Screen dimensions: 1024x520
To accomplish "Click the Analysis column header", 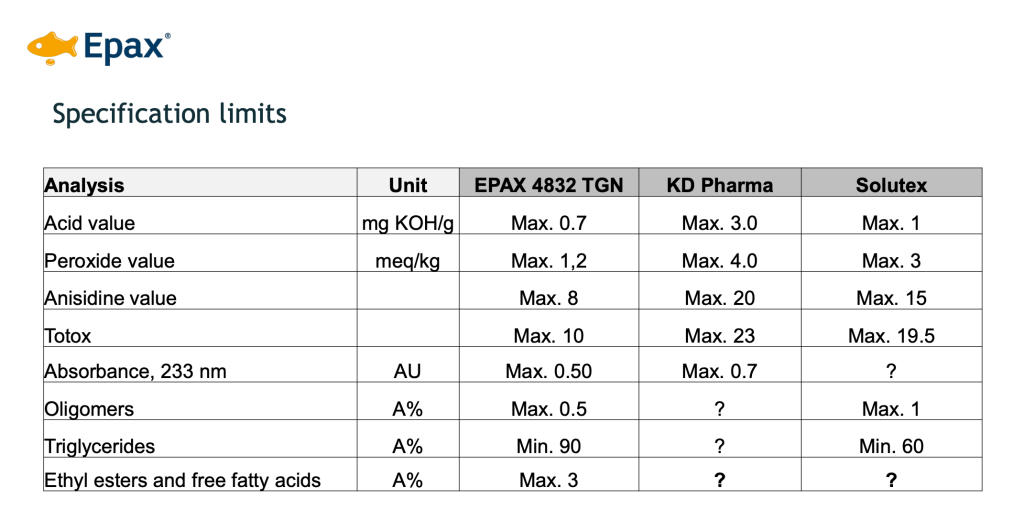I will pos(84,185).
